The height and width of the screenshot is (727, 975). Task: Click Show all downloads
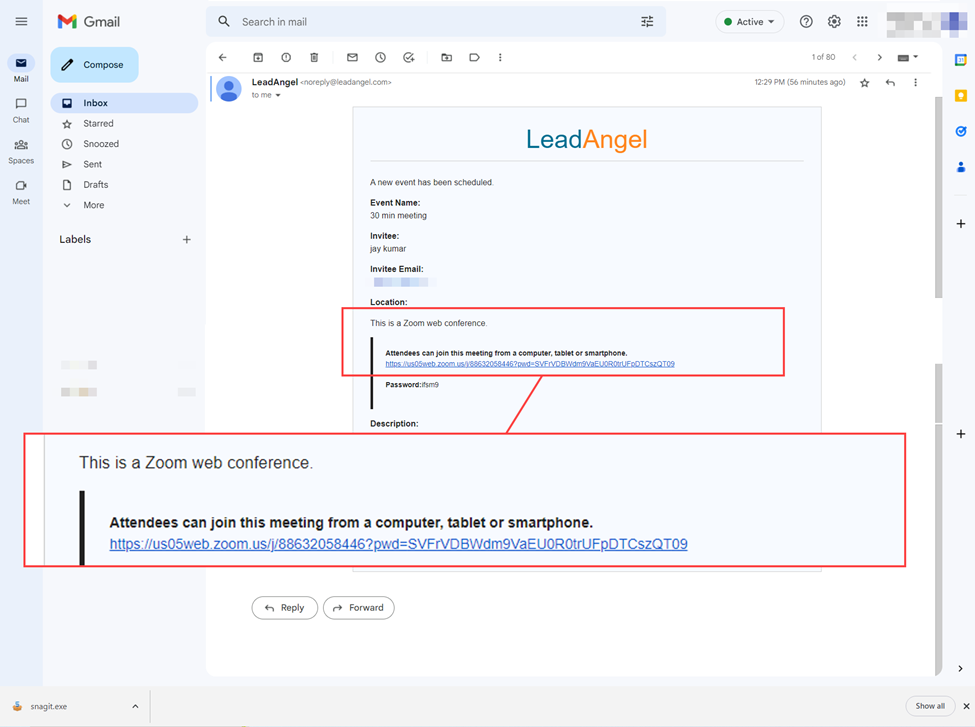[930, 706]
